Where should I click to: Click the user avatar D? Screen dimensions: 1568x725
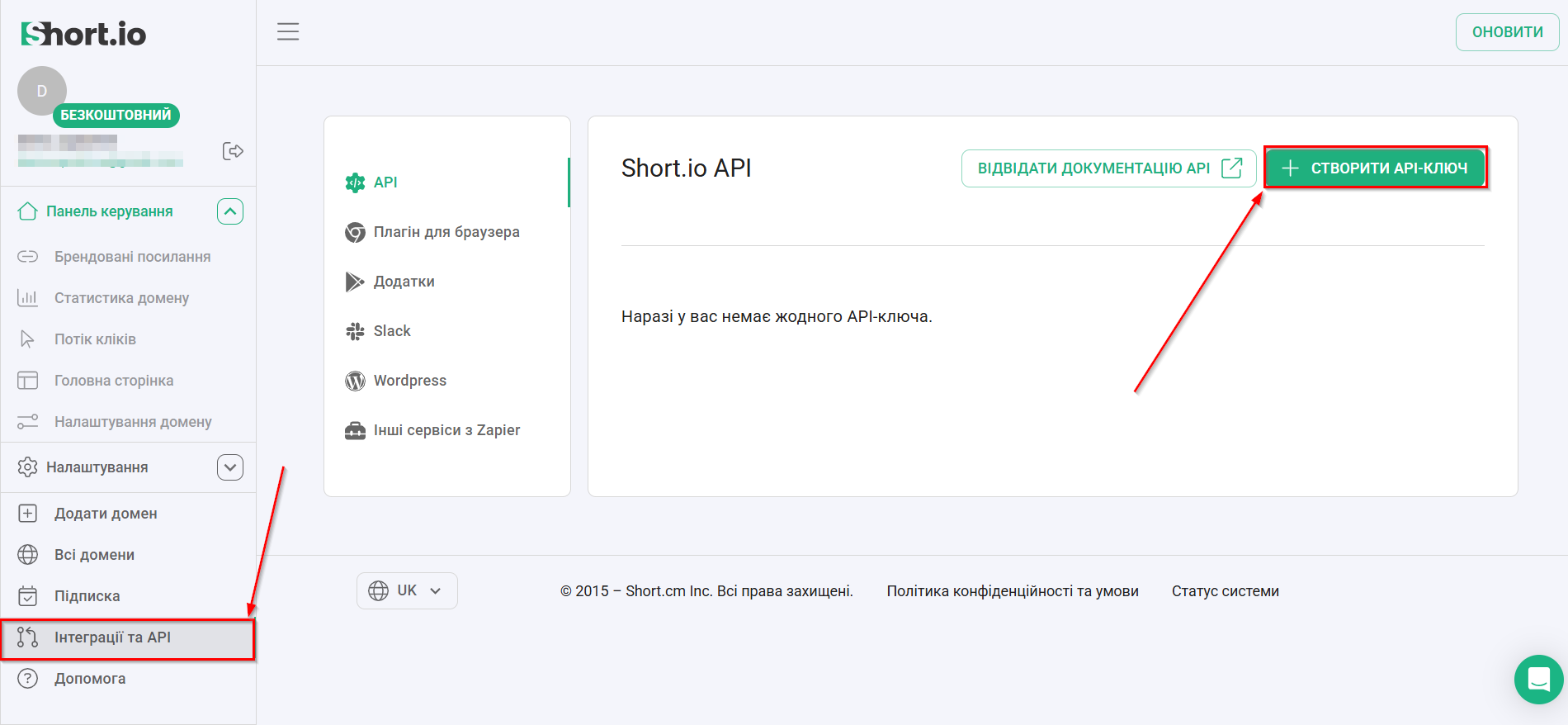[x=42, y=91]
